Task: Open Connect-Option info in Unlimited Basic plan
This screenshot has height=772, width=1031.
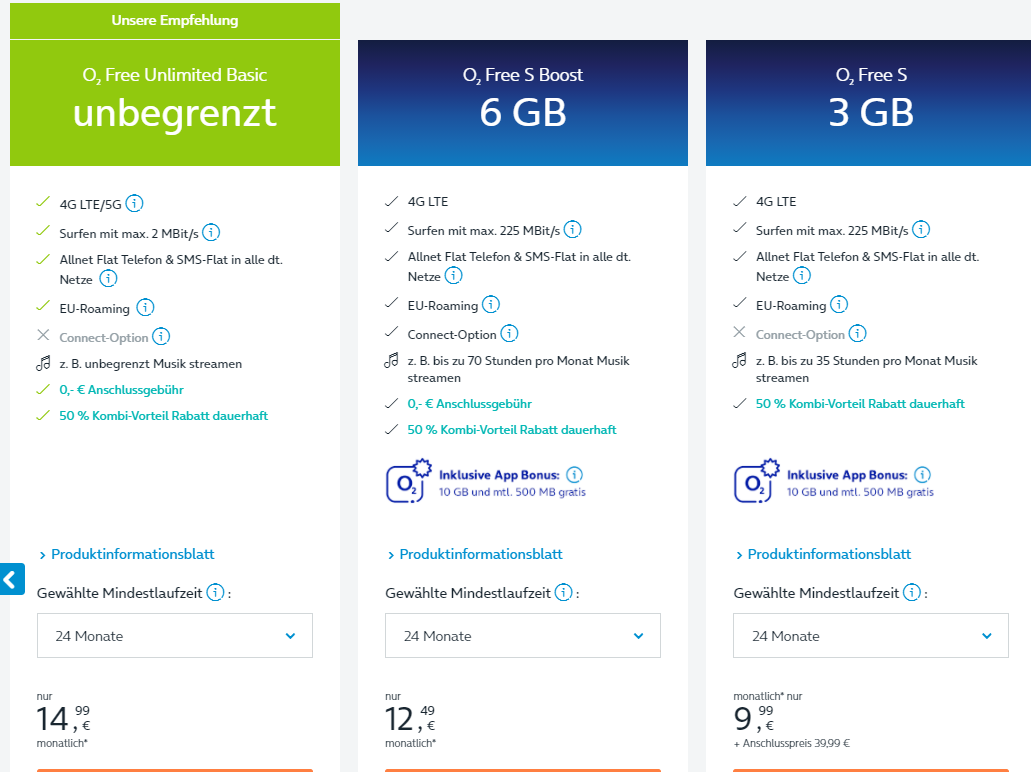Action: point(161,336)
